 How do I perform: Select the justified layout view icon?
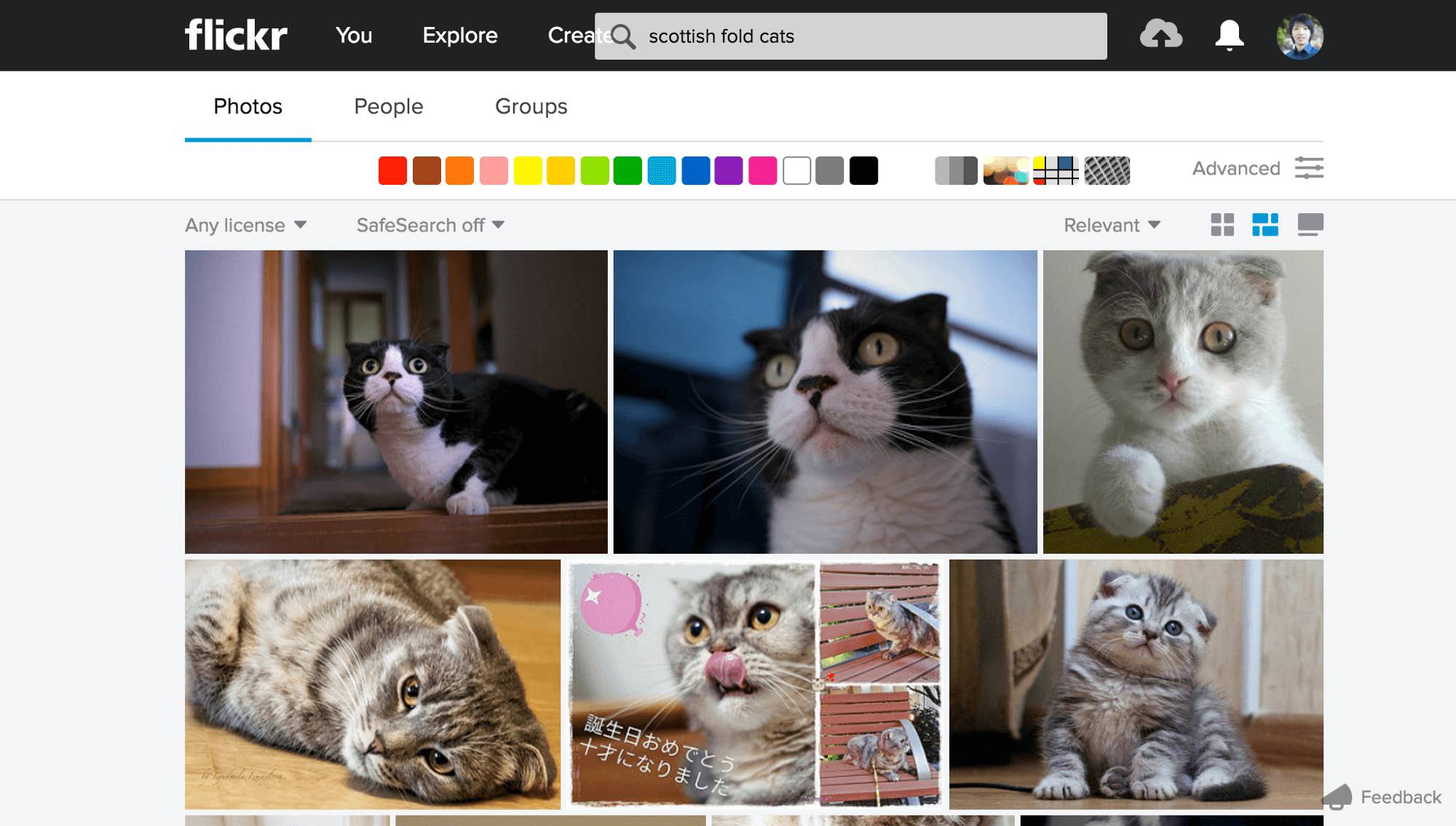(x=1265, y=225)
